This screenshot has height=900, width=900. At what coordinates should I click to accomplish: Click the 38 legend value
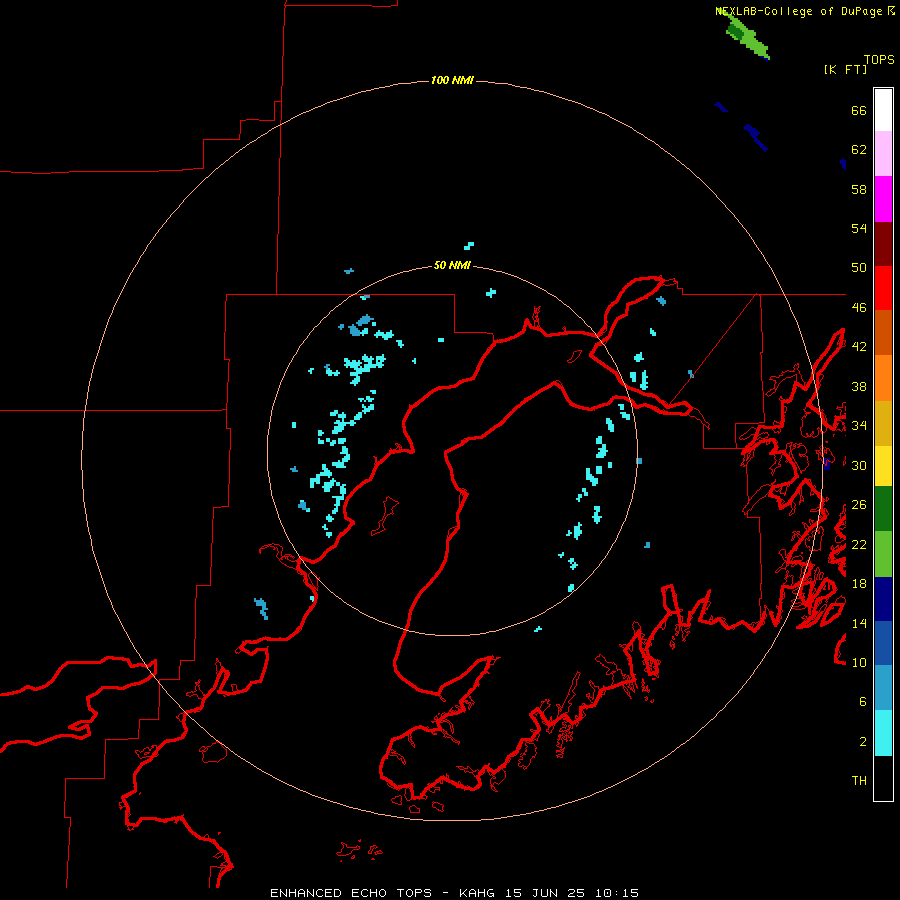[x=859, y=386]
